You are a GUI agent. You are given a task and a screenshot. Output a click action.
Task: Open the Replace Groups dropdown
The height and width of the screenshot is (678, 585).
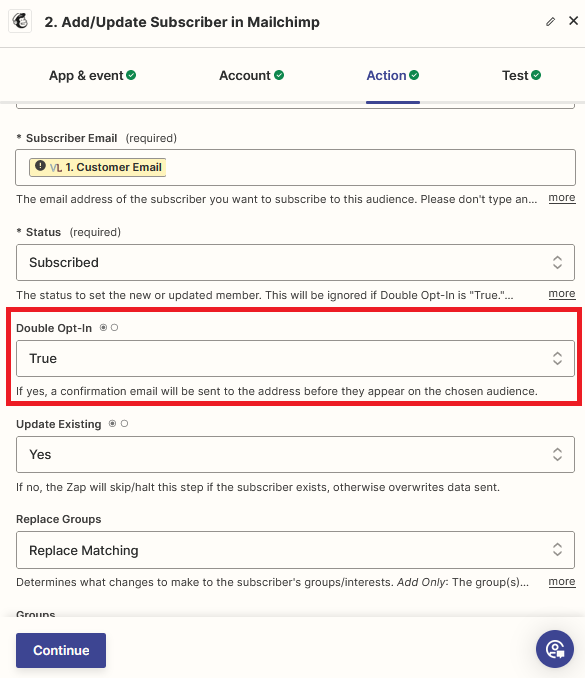tap(295, 550)
